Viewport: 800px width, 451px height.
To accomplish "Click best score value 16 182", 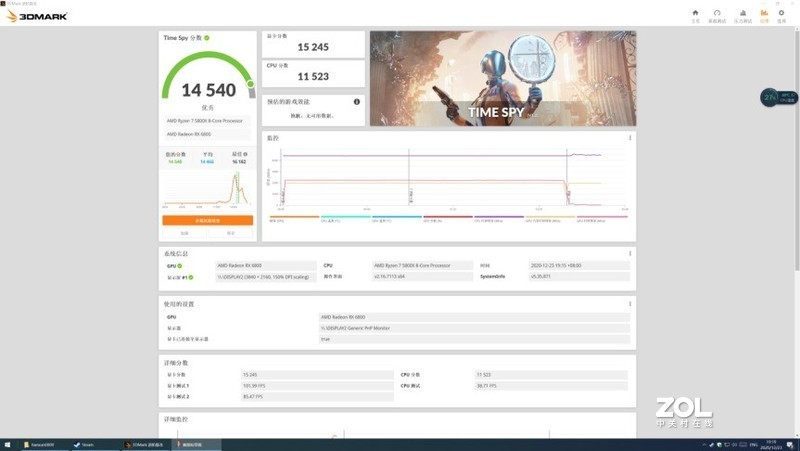I will [x=239, y=162].
